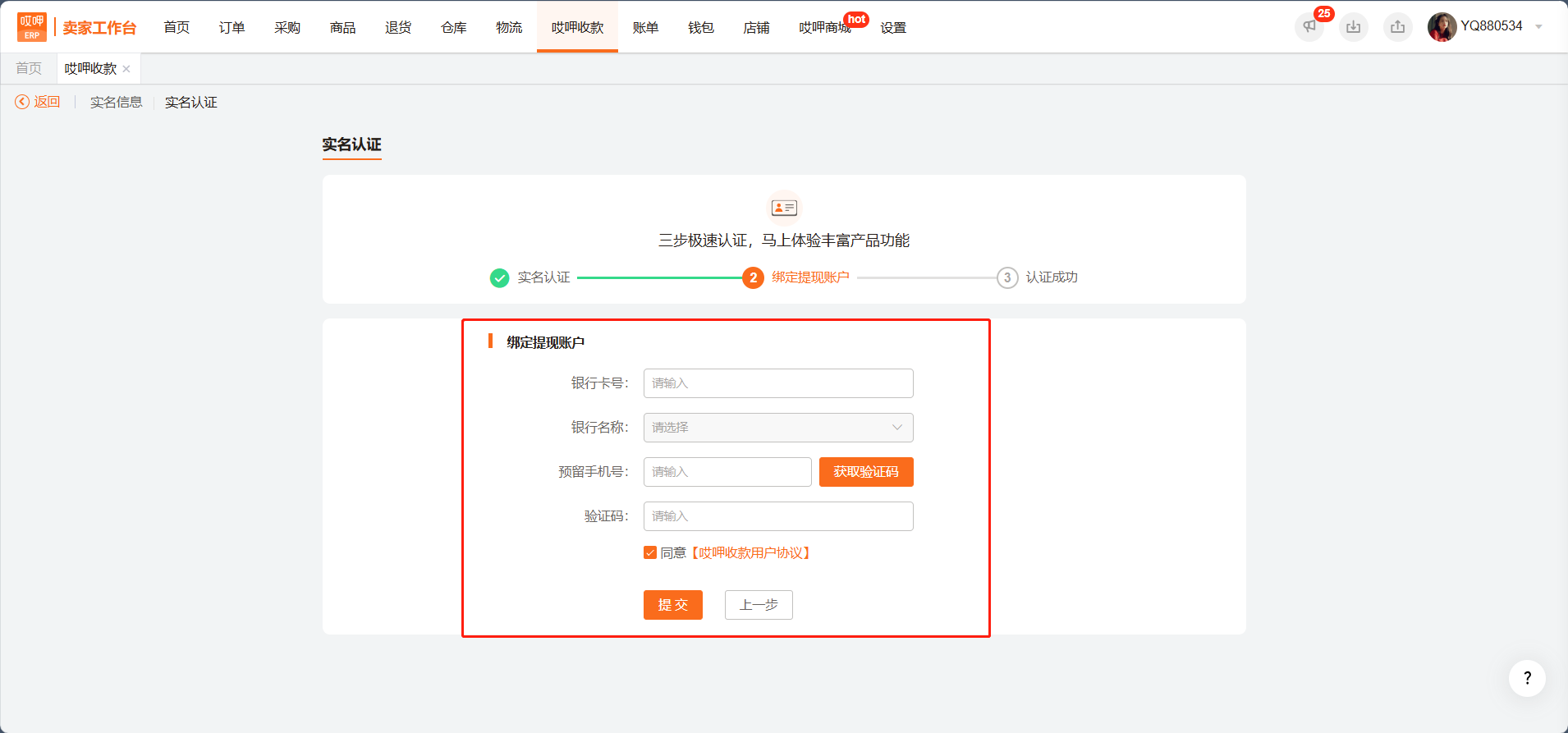Click the ID card icon

pyautogui.click(x=784, y=208)
